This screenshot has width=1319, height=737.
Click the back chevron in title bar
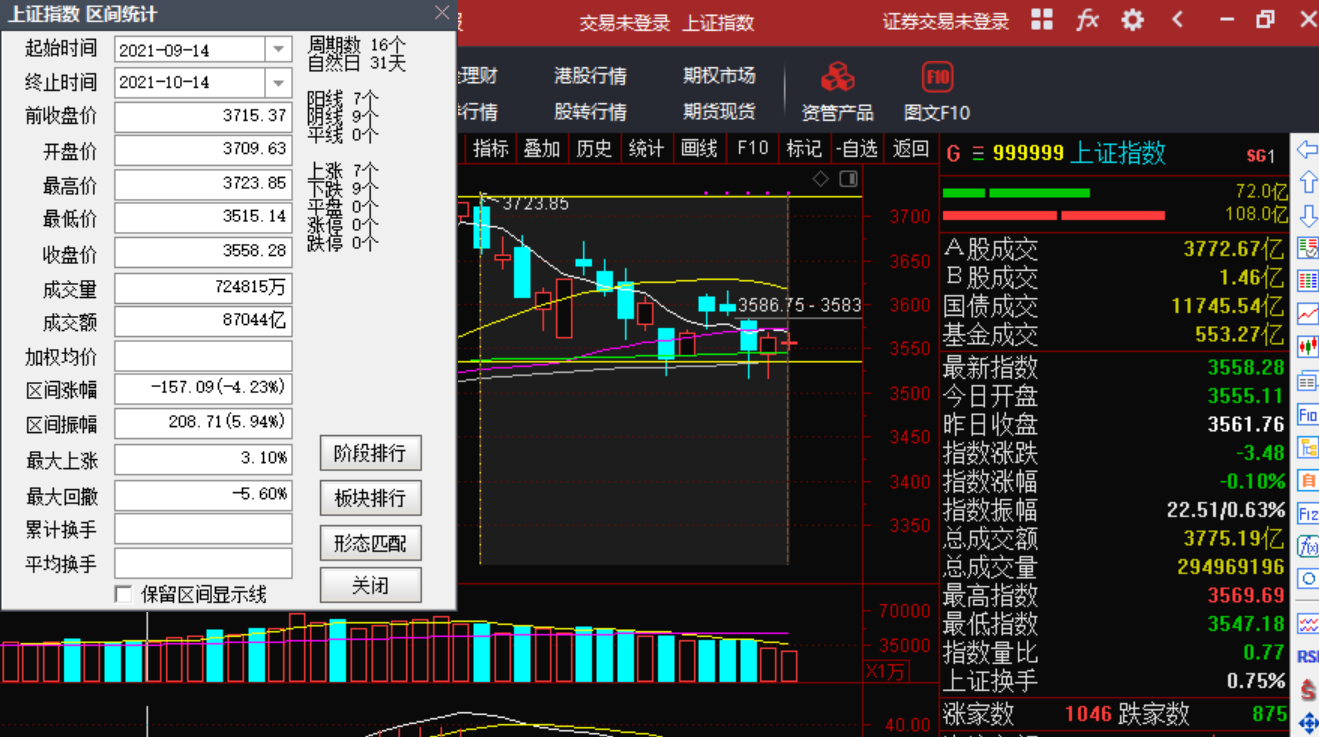coord(1178,20)
